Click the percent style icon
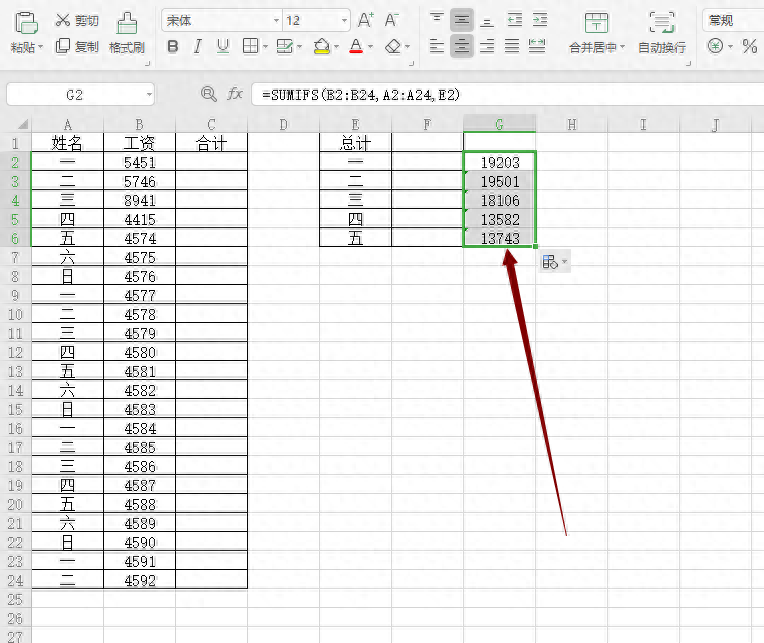This screenshot has width=764, height=643. click(749, 47)
